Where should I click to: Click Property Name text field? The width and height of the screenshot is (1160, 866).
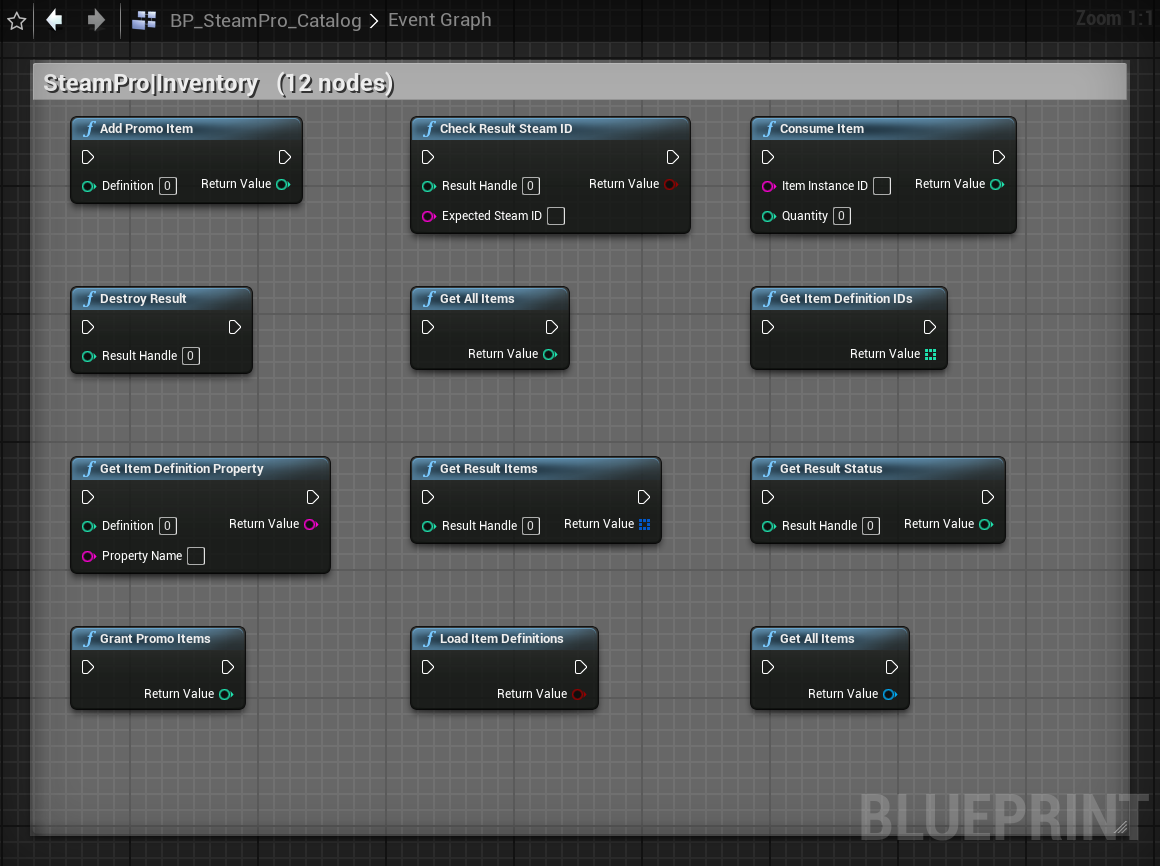196,556
